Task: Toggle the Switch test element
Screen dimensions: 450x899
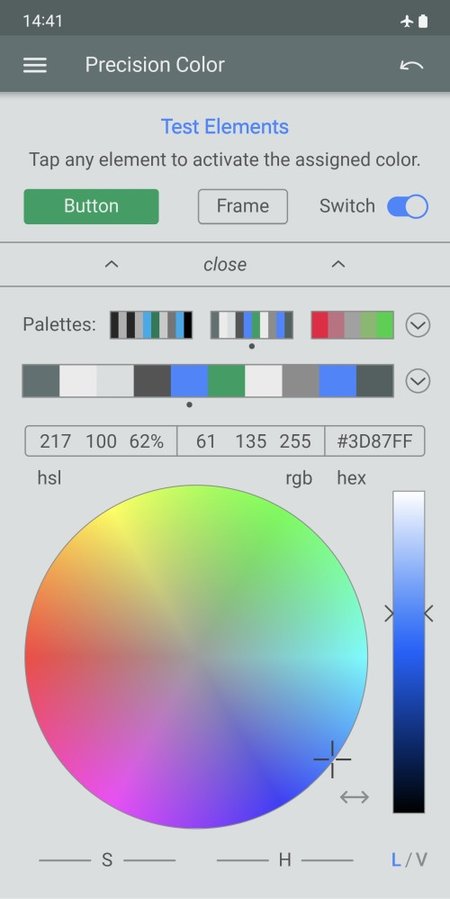Action: [408, 206]
